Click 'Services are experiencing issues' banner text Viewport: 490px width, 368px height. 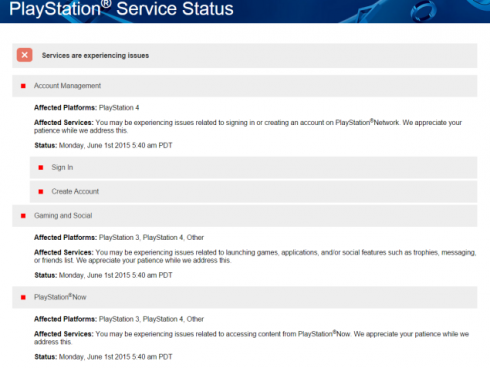pyautogui.click(x=95, y=56)
